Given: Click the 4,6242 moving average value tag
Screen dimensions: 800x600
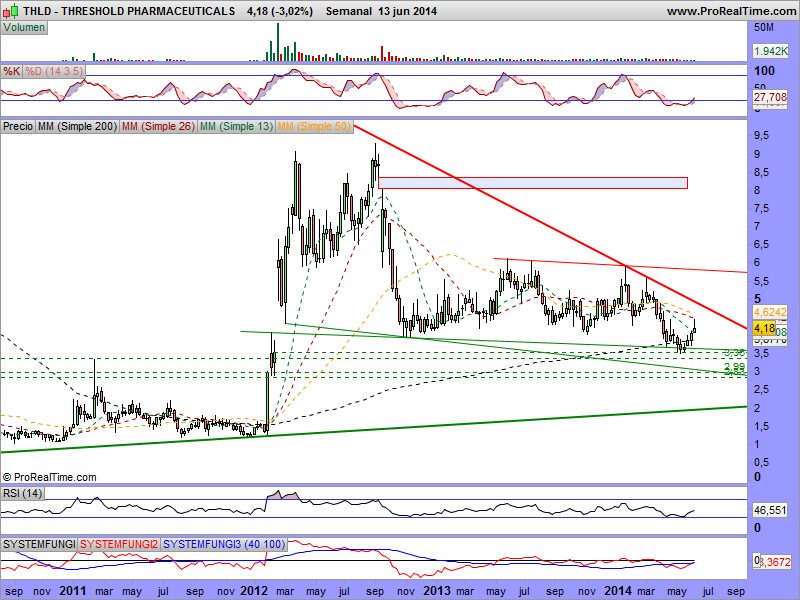Looking at the screenshot, I should pyautogui.click(x=770, y=312).
